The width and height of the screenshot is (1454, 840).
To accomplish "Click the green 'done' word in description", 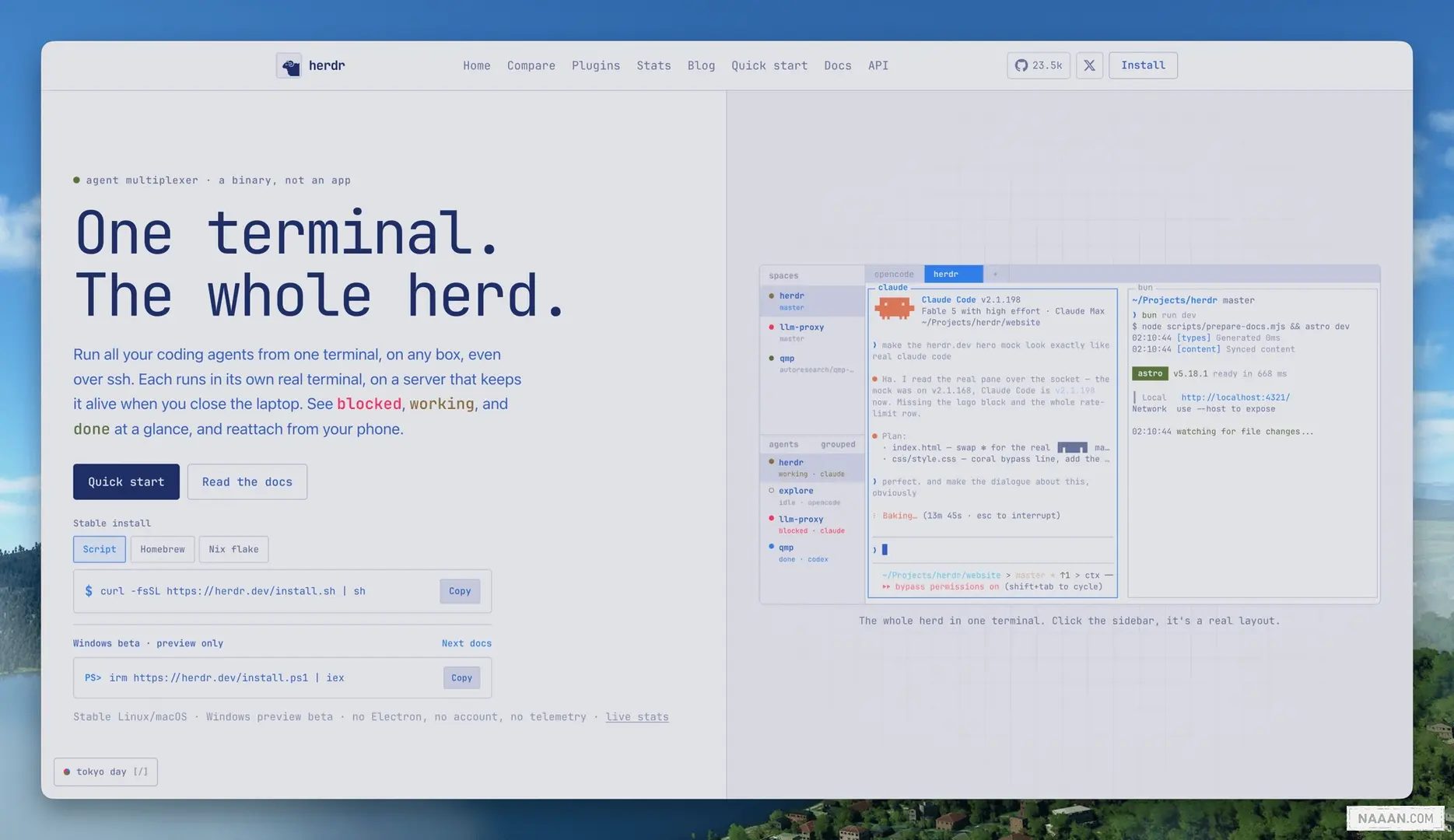I will pyautogui.click(x=92, y=429).
